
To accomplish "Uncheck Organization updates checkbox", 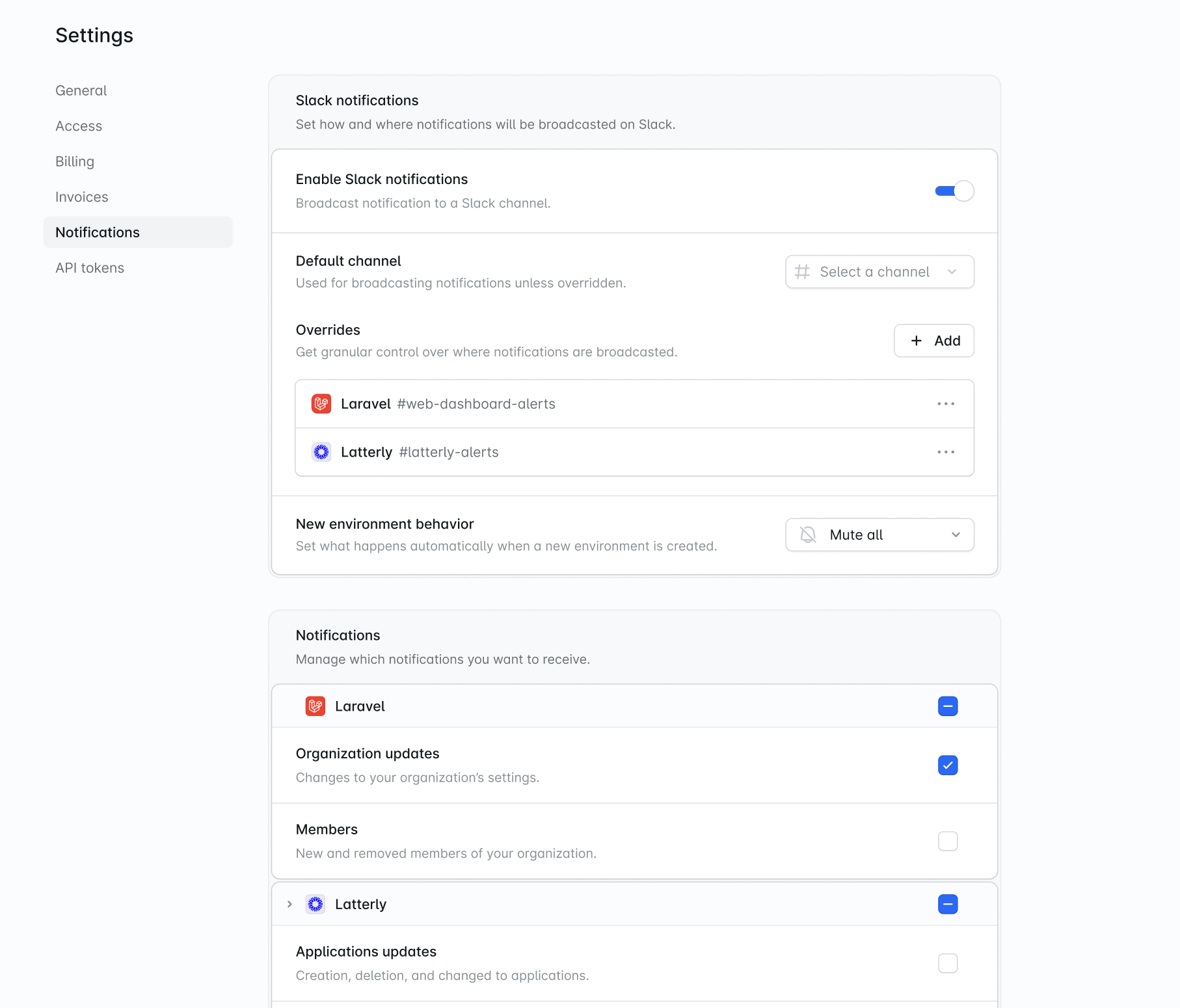I will [x=948, y=765].
